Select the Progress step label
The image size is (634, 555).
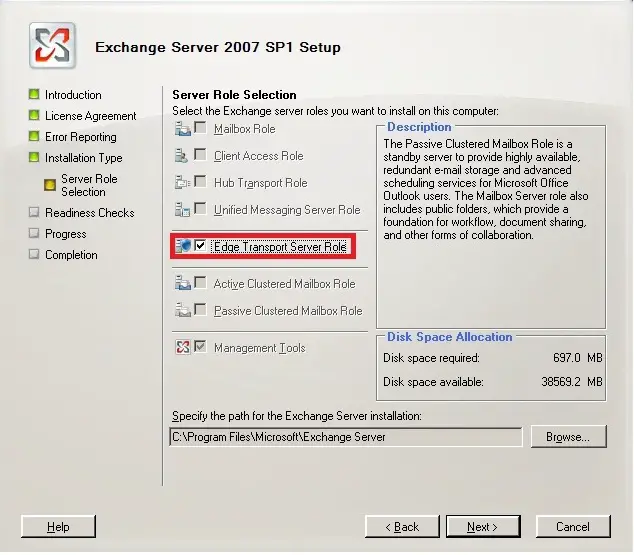[x=66, y=234]
